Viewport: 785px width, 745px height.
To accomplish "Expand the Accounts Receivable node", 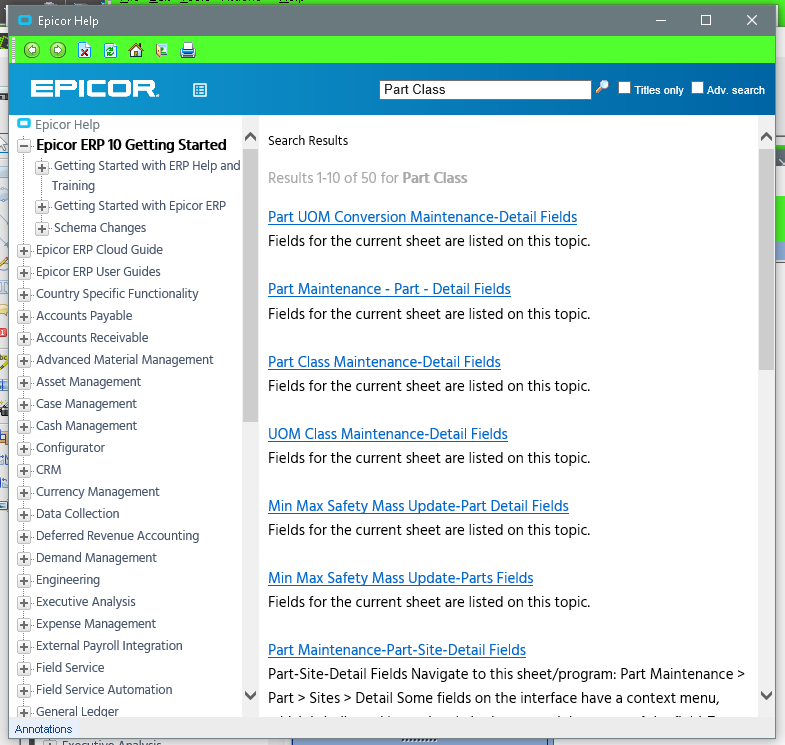I will [24, 339].
